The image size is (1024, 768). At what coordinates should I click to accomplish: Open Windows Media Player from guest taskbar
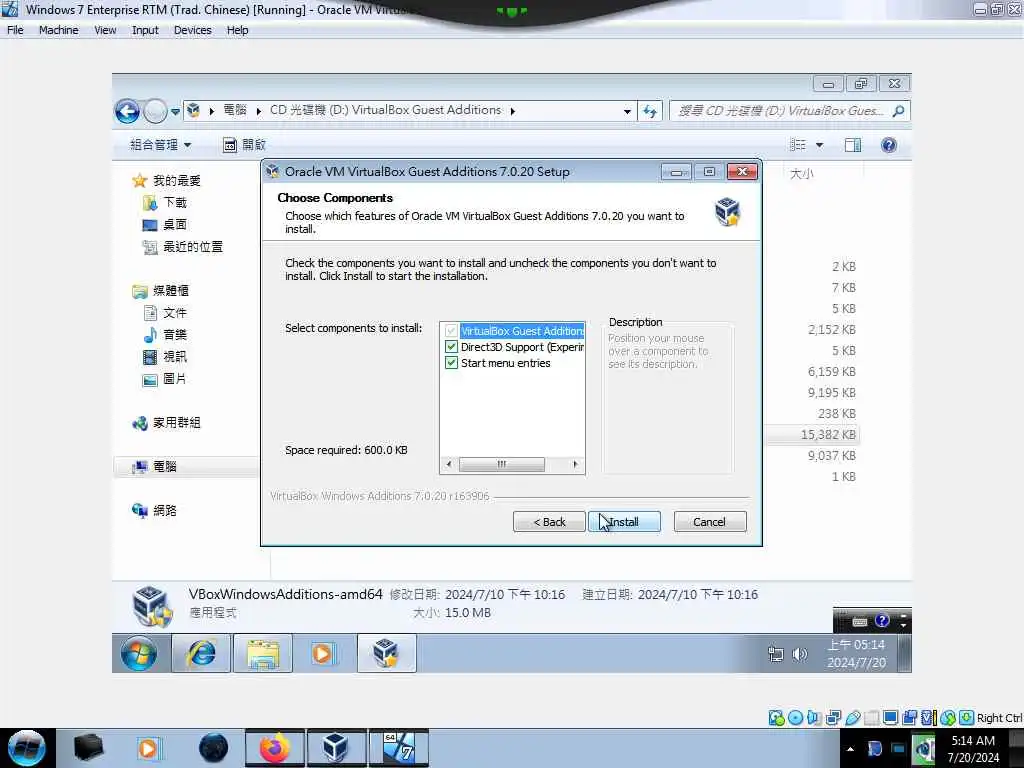pos(322,653)
